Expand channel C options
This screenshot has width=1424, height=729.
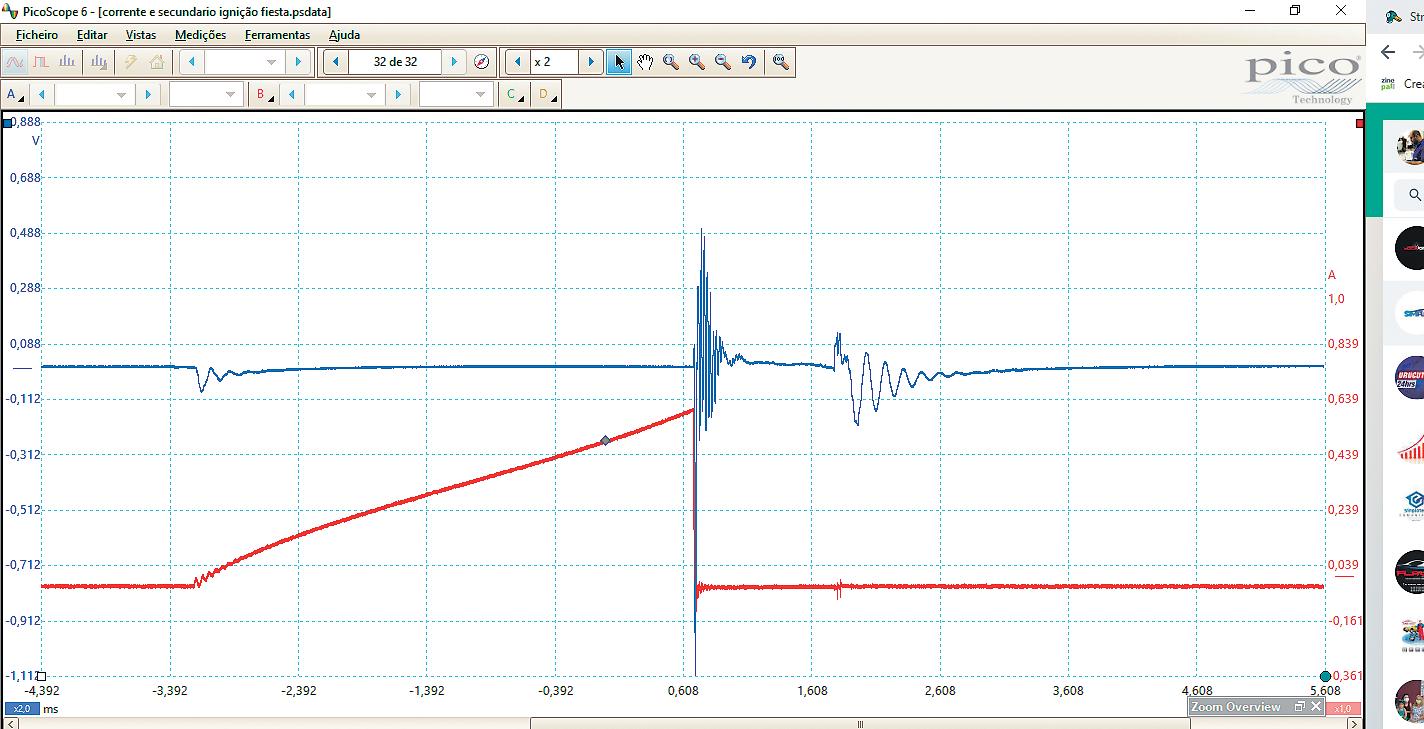pos(515,95)
